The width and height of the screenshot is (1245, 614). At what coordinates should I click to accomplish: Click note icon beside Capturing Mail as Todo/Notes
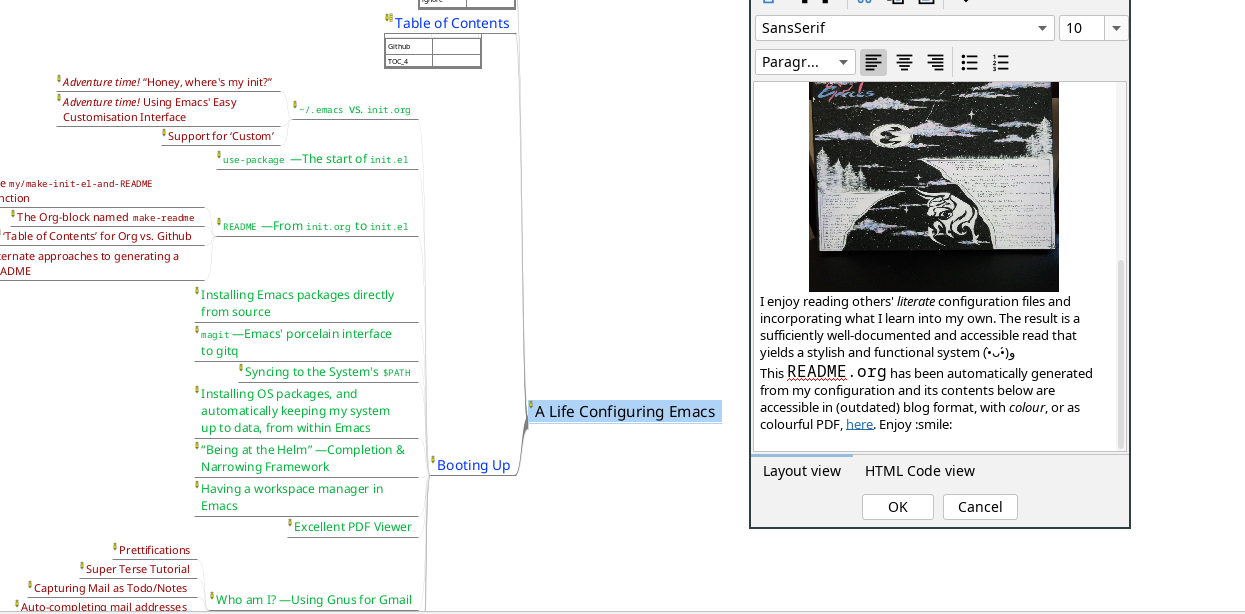(x=30, y=584)
